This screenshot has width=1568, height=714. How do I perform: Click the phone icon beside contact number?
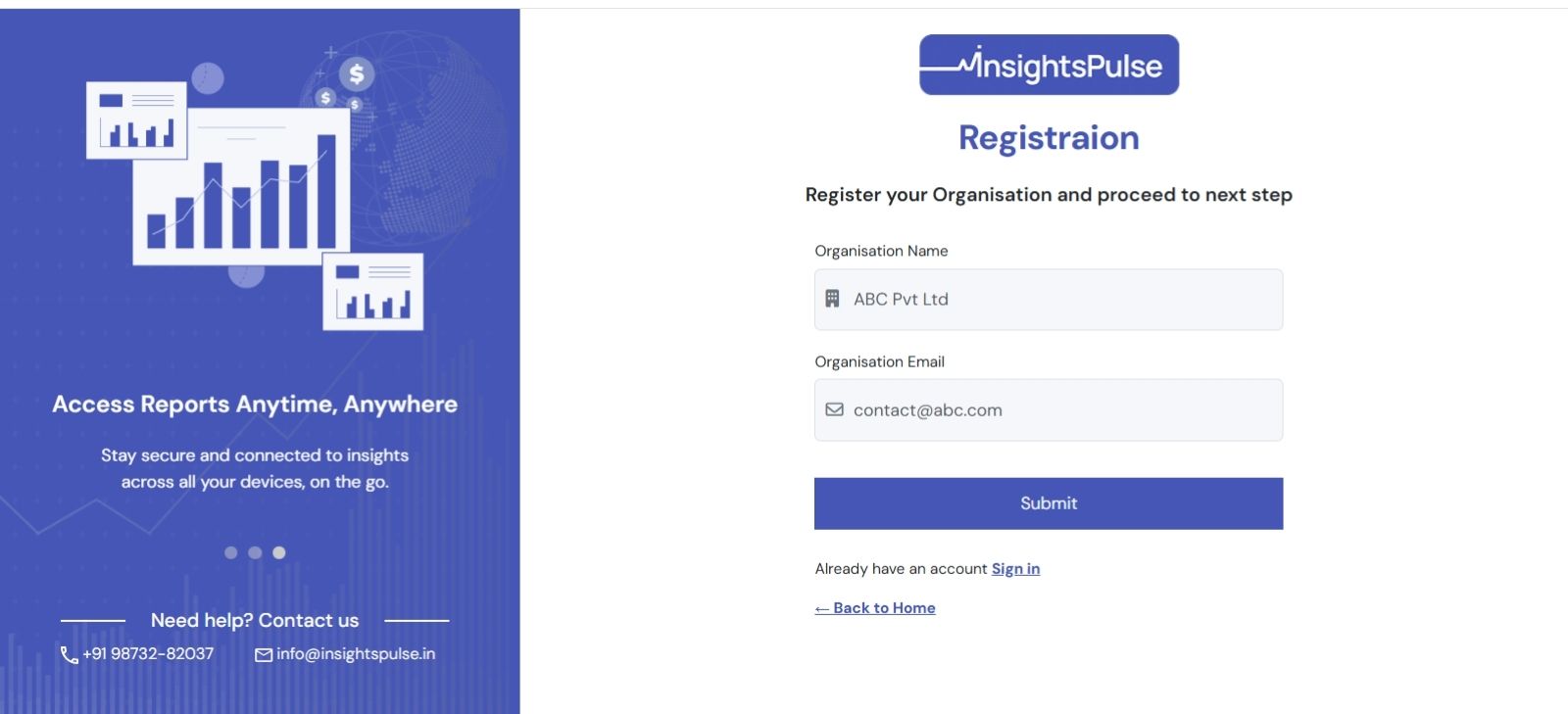(x=69, y=654)
